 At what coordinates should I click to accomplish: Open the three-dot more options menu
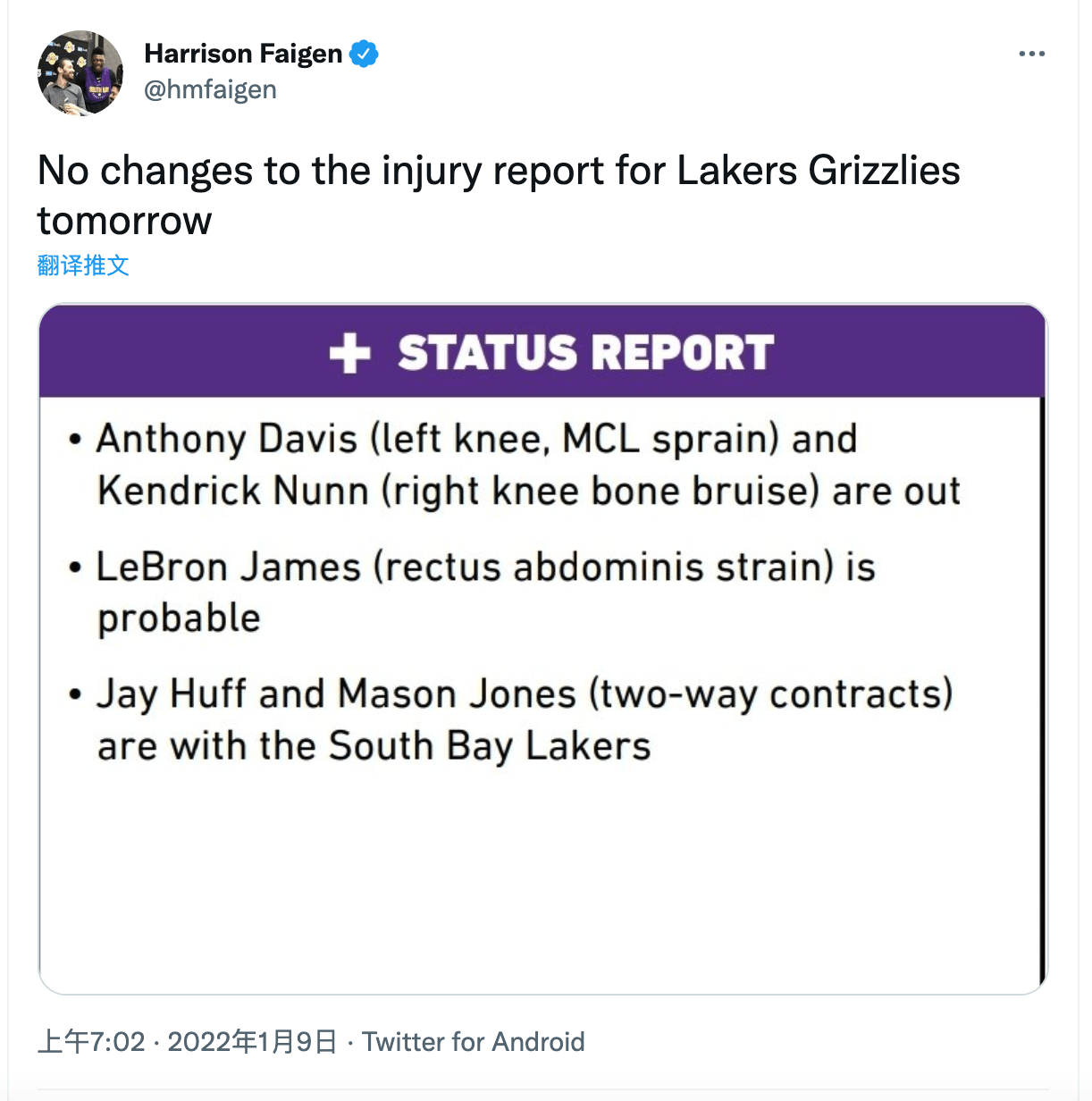click(x=1031, y=55)
